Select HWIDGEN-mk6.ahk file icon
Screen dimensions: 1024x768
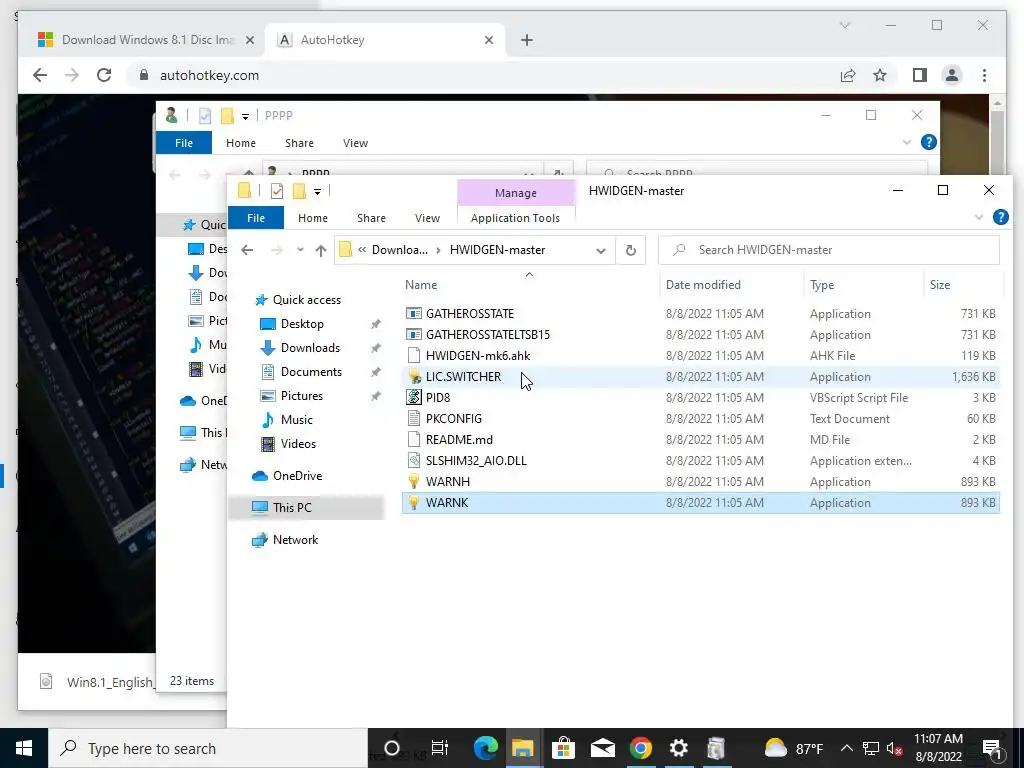(414, 356)
